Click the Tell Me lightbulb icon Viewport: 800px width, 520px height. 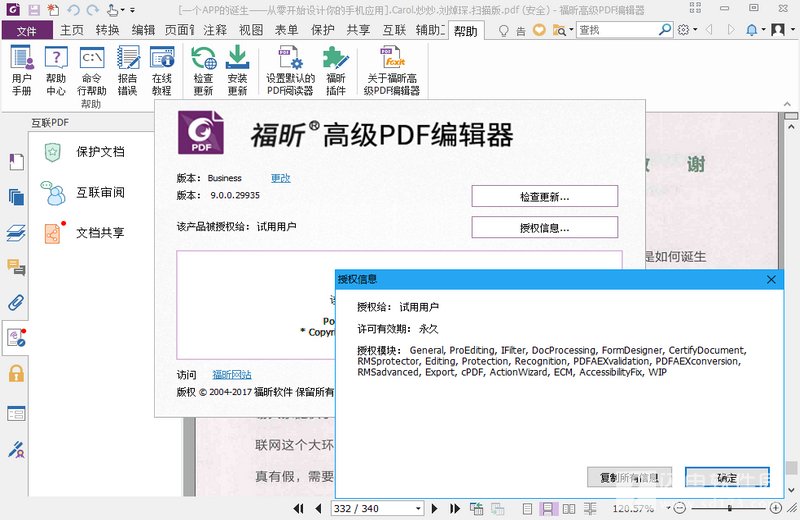(504, 31)
